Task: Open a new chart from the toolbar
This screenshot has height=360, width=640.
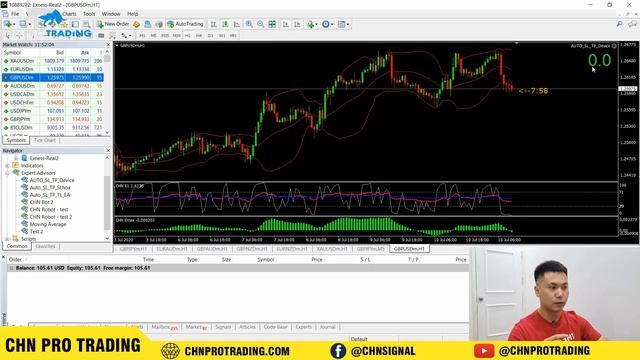Action: point(8,24)
